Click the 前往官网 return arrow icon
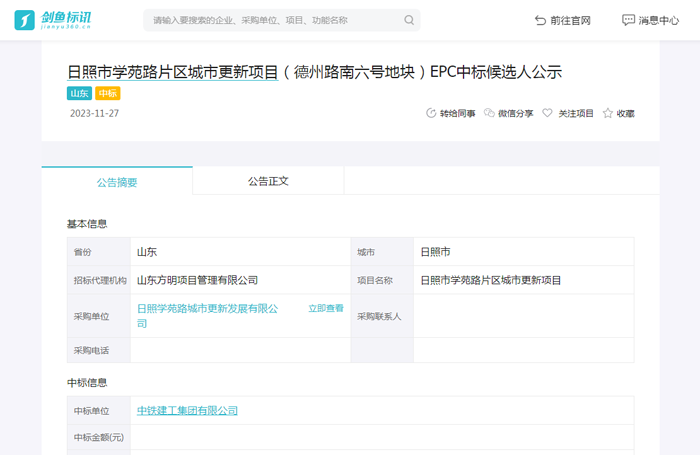This screenshot has width=700, height=455. click(x=540, y=21)
